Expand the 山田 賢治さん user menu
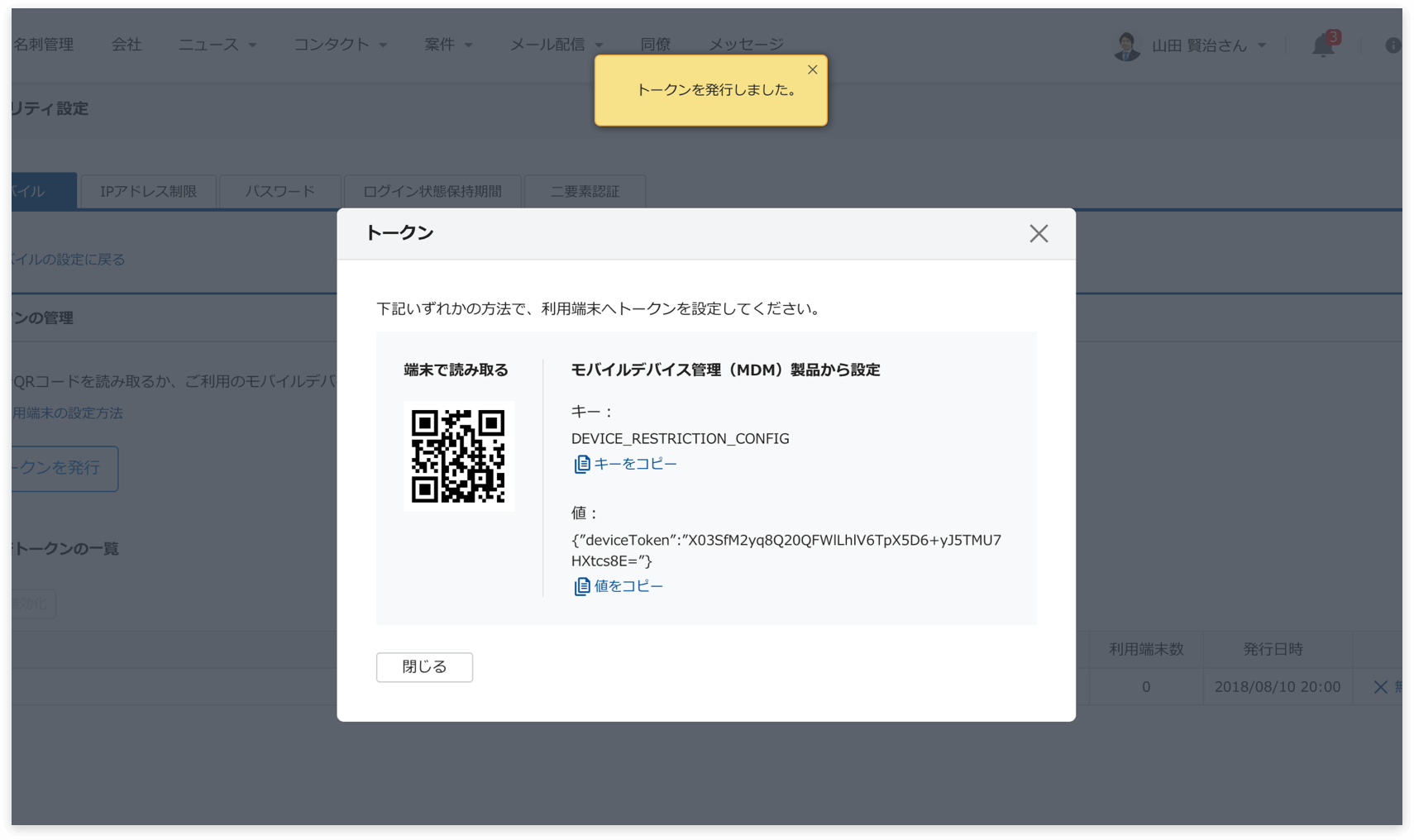This screenshot has height=840, width=1414. pyautogui.click(x=1209, y=45)
